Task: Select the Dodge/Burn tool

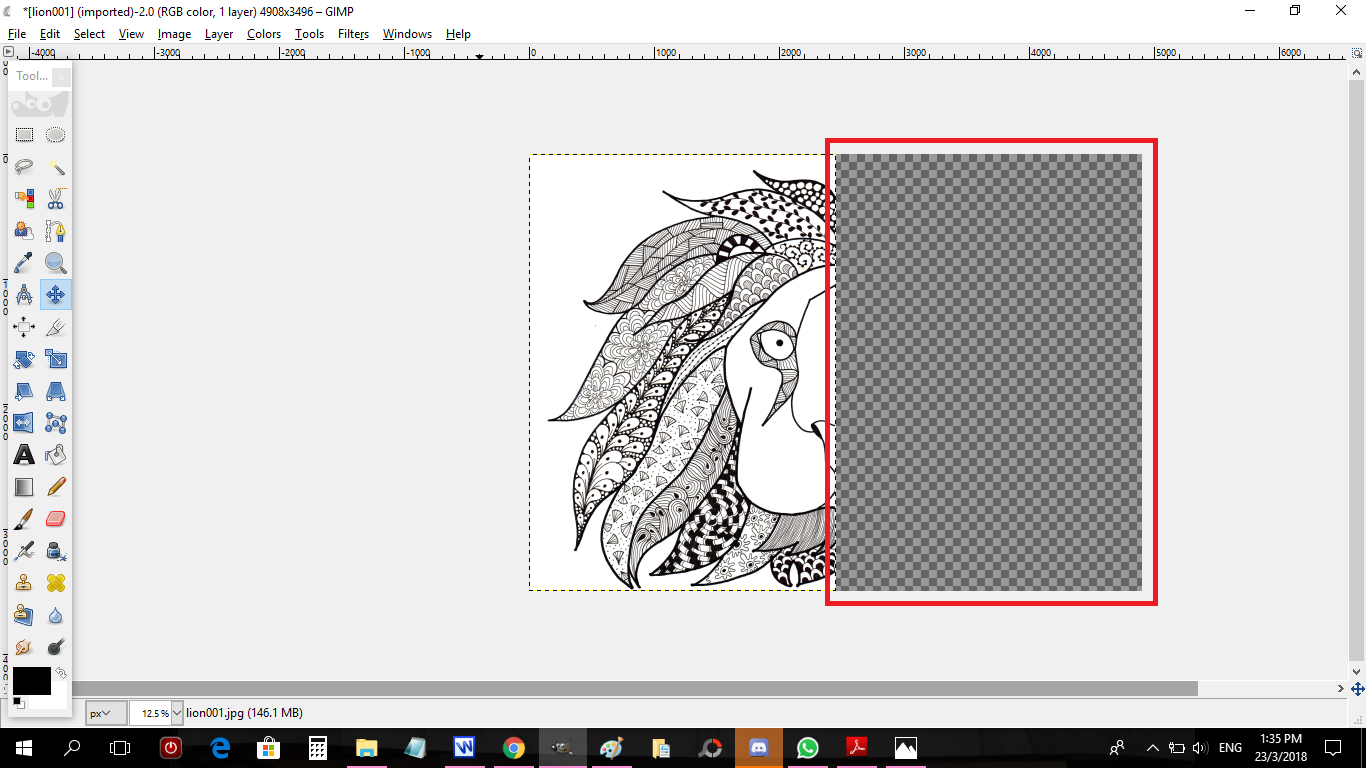Action: point(56,647)
